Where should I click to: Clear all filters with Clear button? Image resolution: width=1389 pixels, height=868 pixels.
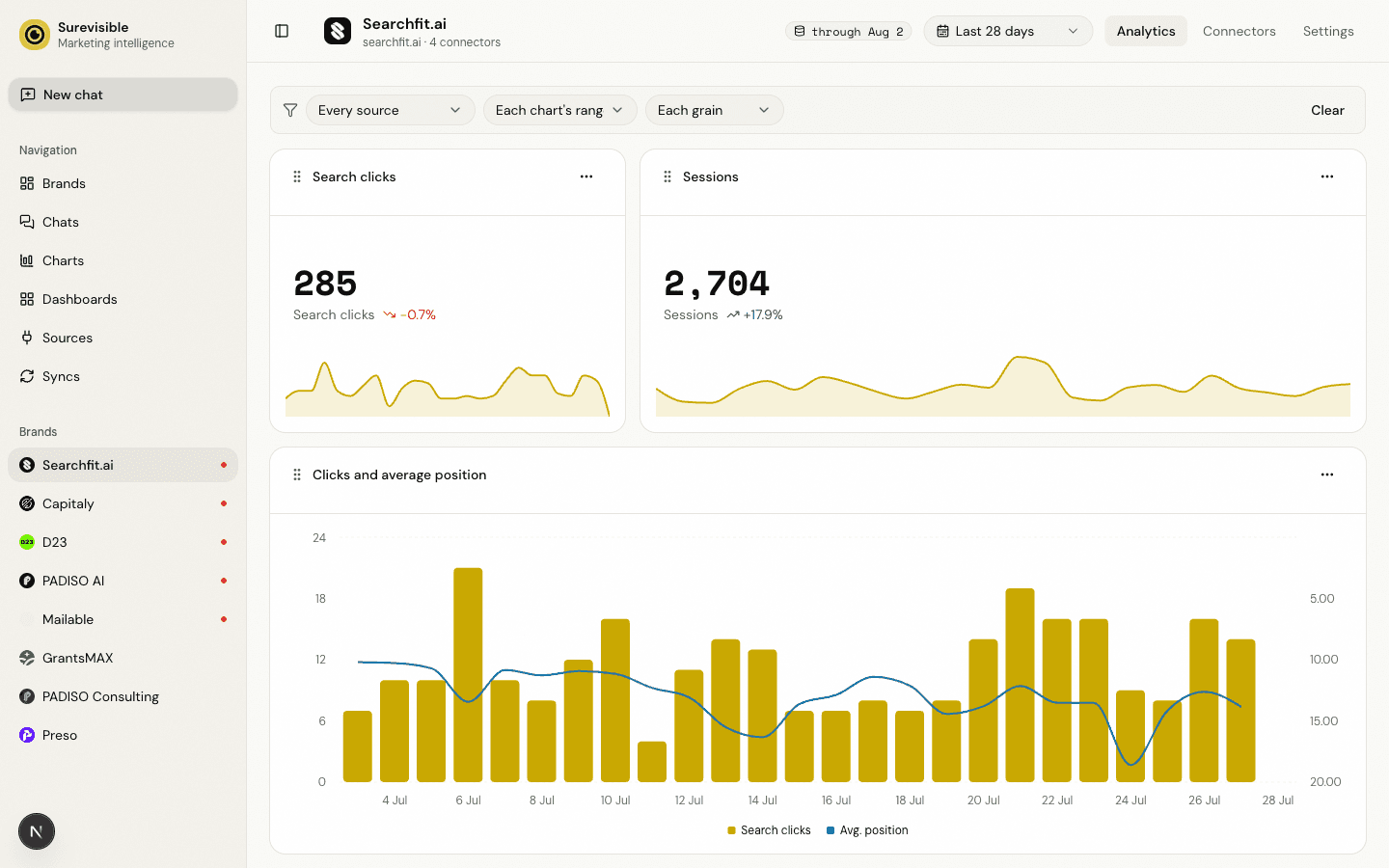[1327, 110]
